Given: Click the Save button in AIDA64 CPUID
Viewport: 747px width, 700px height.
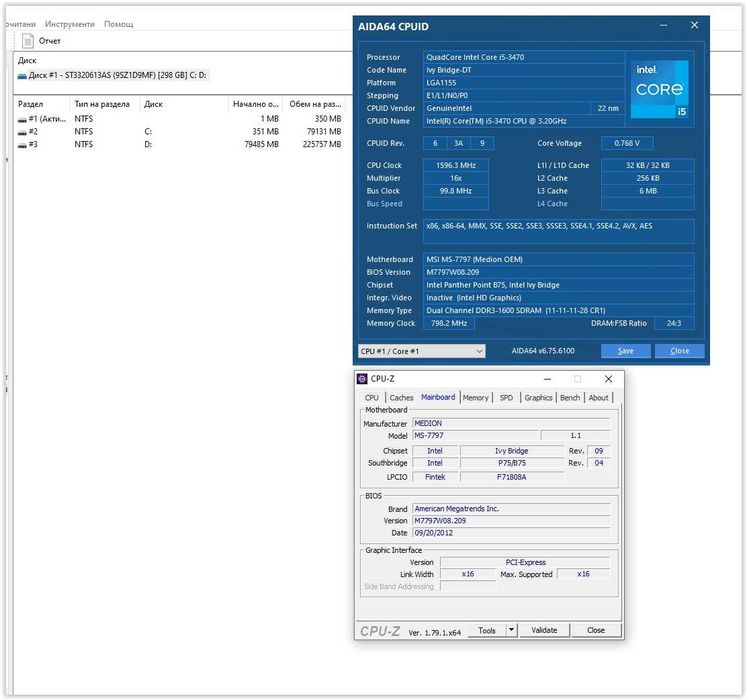Looking at the screenshot, I should (626, 351).
